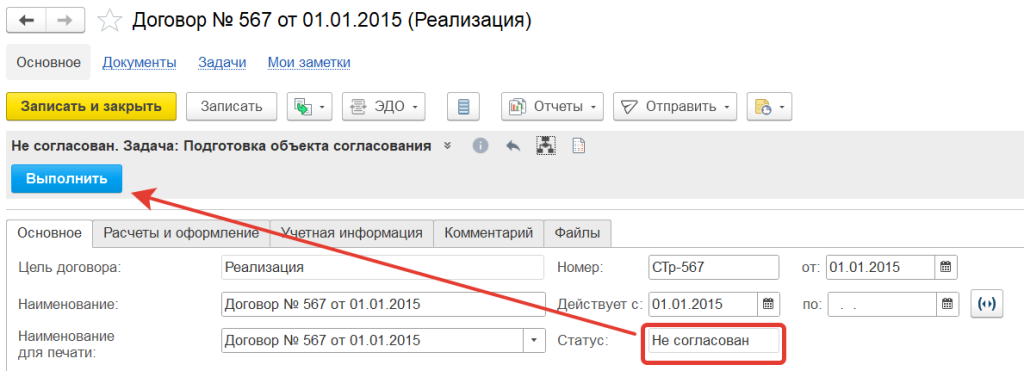The image size is (1024, 371).
Task: Open the folder with clock icon menu
Action: click(769, 106)
